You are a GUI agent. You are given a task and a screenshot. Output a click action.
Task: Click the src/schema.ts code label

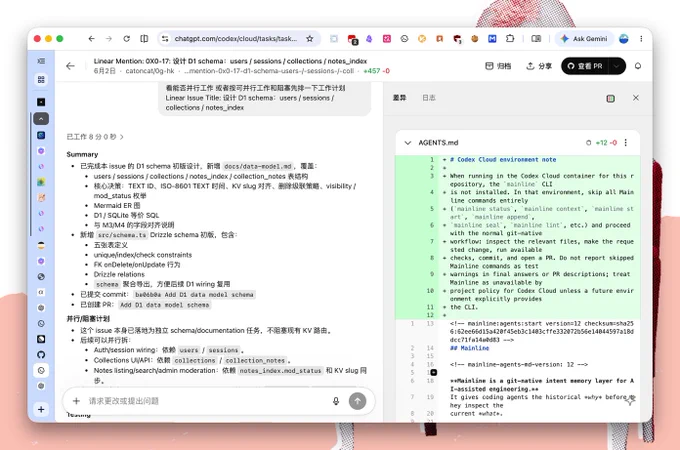[122, 235]
